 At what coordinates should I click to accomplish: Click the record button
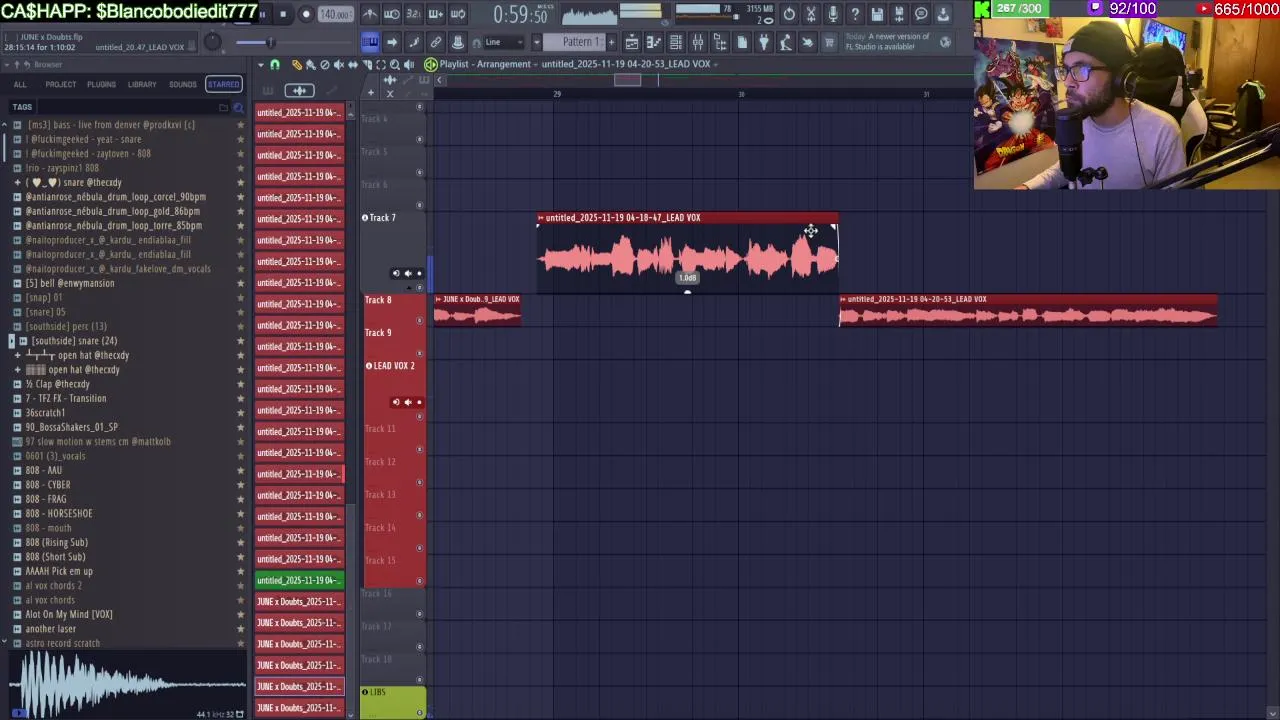306,14
